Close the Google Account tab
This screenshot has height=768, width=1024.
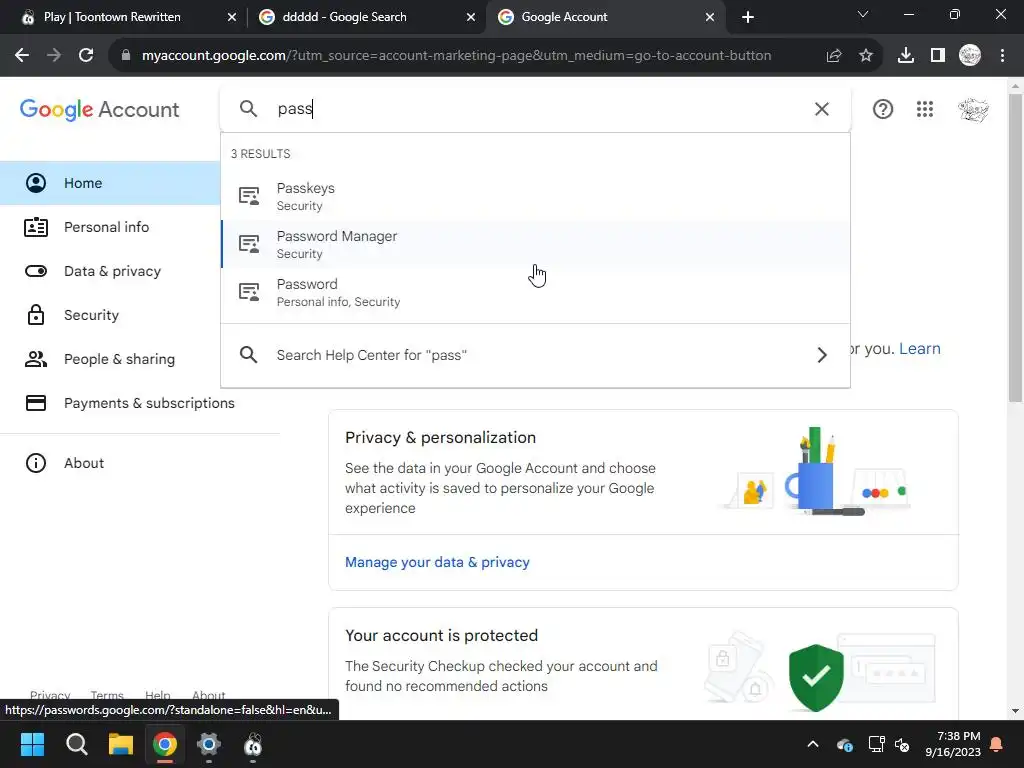710,17
